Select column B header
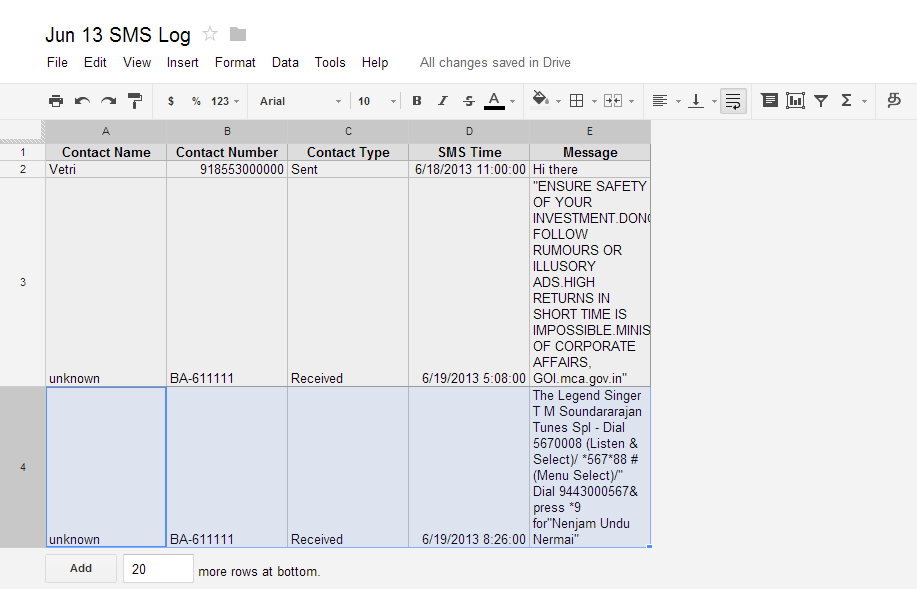The image size is (917, 589). tap(227, 132)
